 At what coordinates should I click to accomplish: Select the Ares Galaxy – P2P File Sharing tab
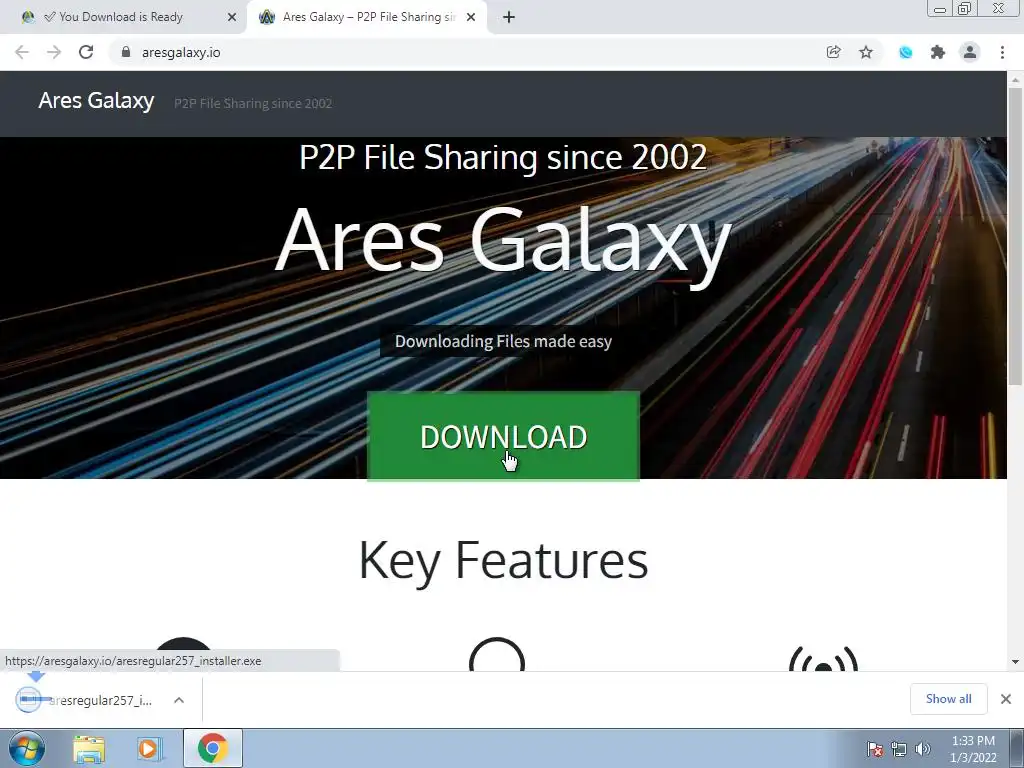[368, 17]
